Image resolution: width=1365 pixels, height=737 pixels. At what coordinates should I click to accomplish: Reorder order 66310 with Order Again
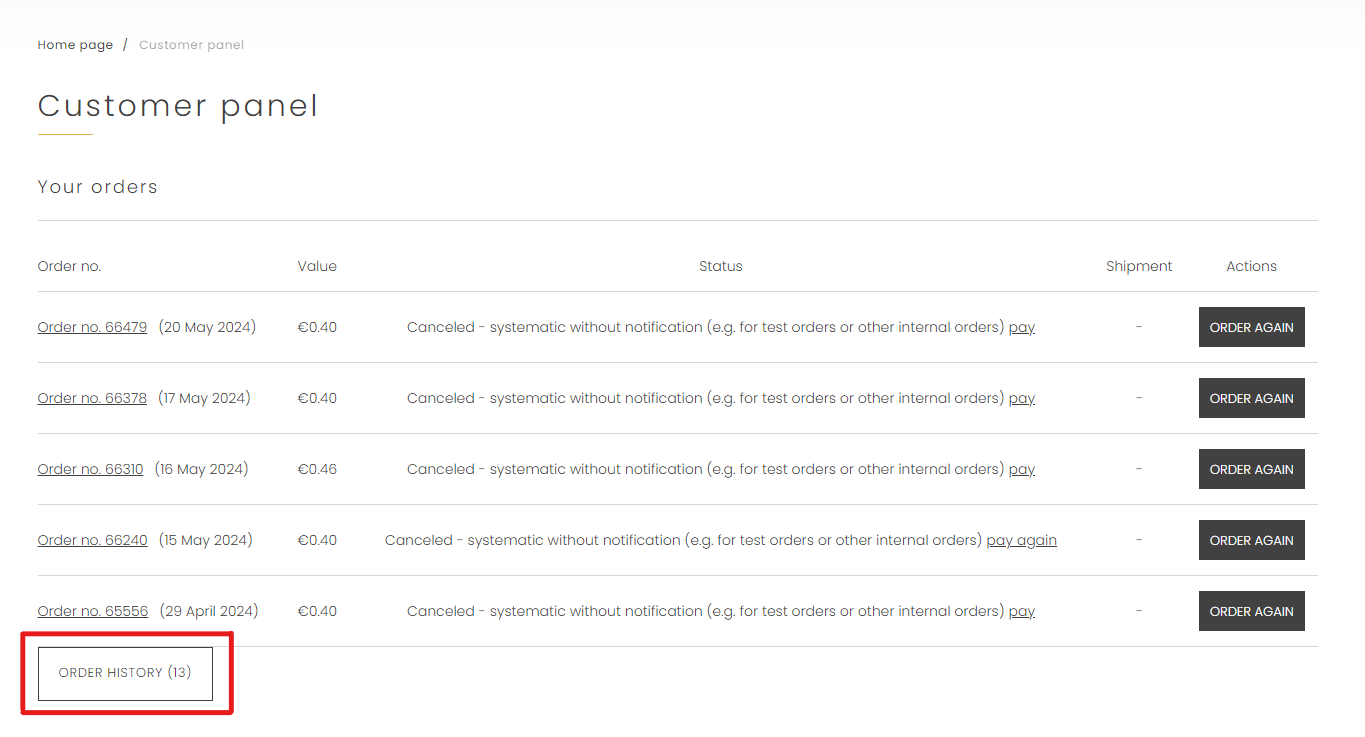pos(1251,469)
